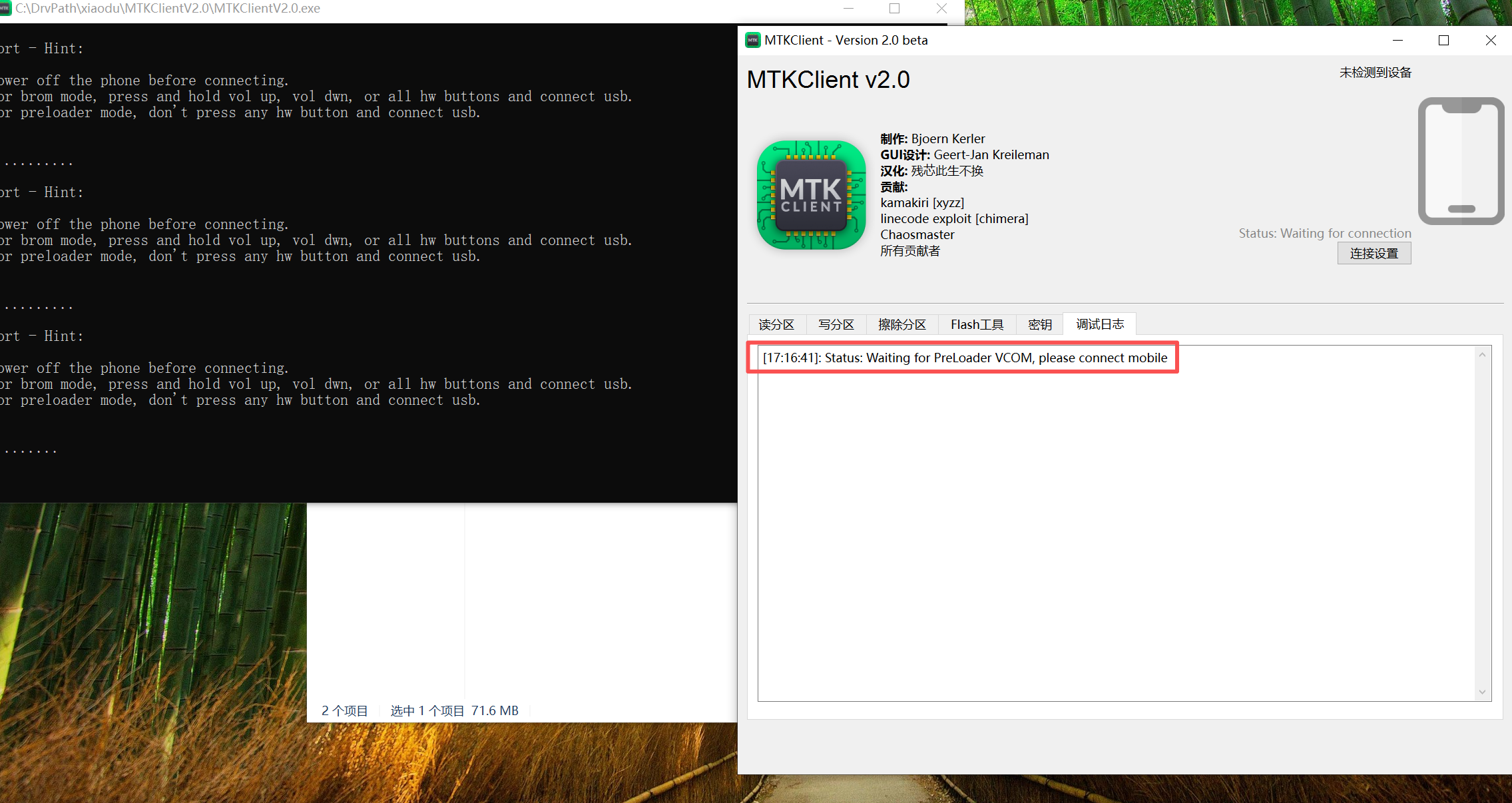Close the MTKClient Version 2.0 beta window
Screen dimensions: 1512x803
coord(1491,40)
